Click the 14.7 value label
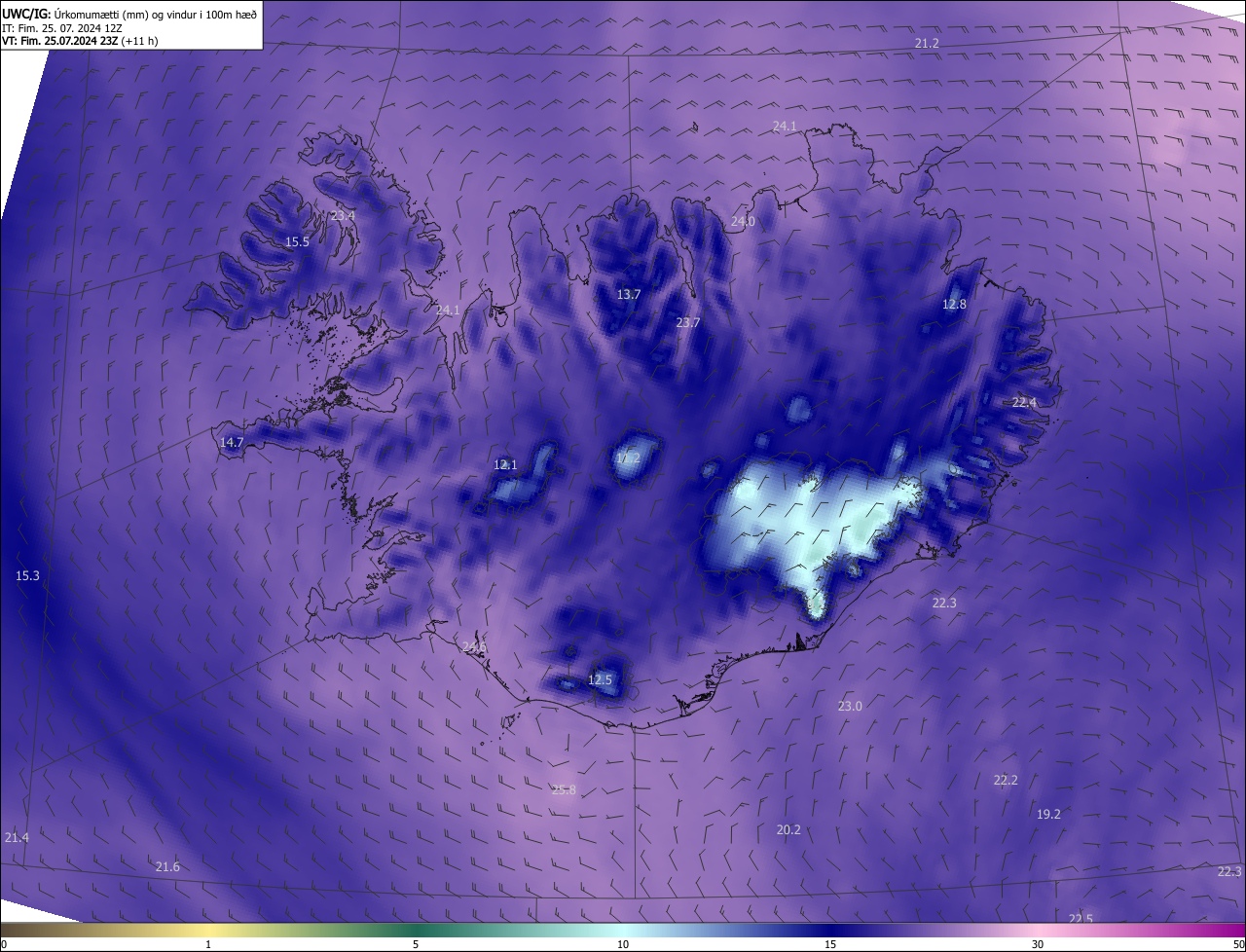 232,443
